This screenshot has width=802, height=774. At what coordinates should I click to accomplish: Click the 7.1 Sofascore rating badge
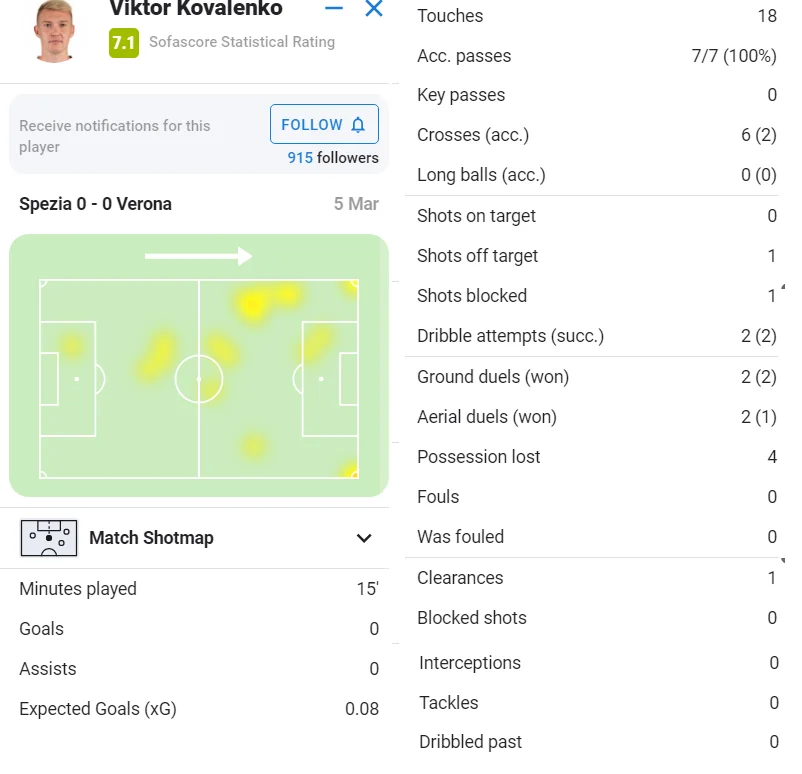coord(123,42)
